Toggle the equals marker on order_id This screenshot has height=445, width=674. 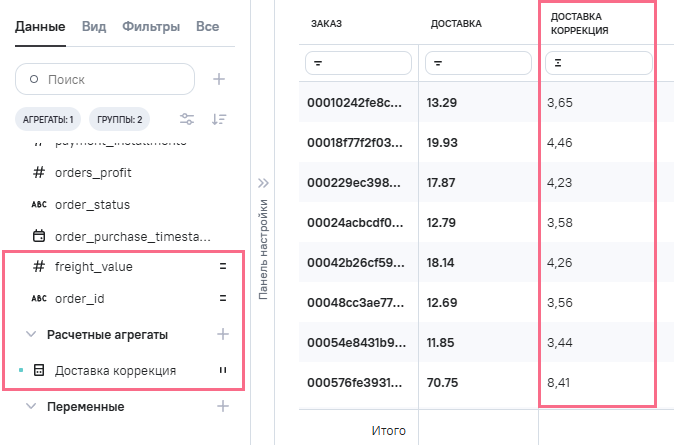click(223, 298)
